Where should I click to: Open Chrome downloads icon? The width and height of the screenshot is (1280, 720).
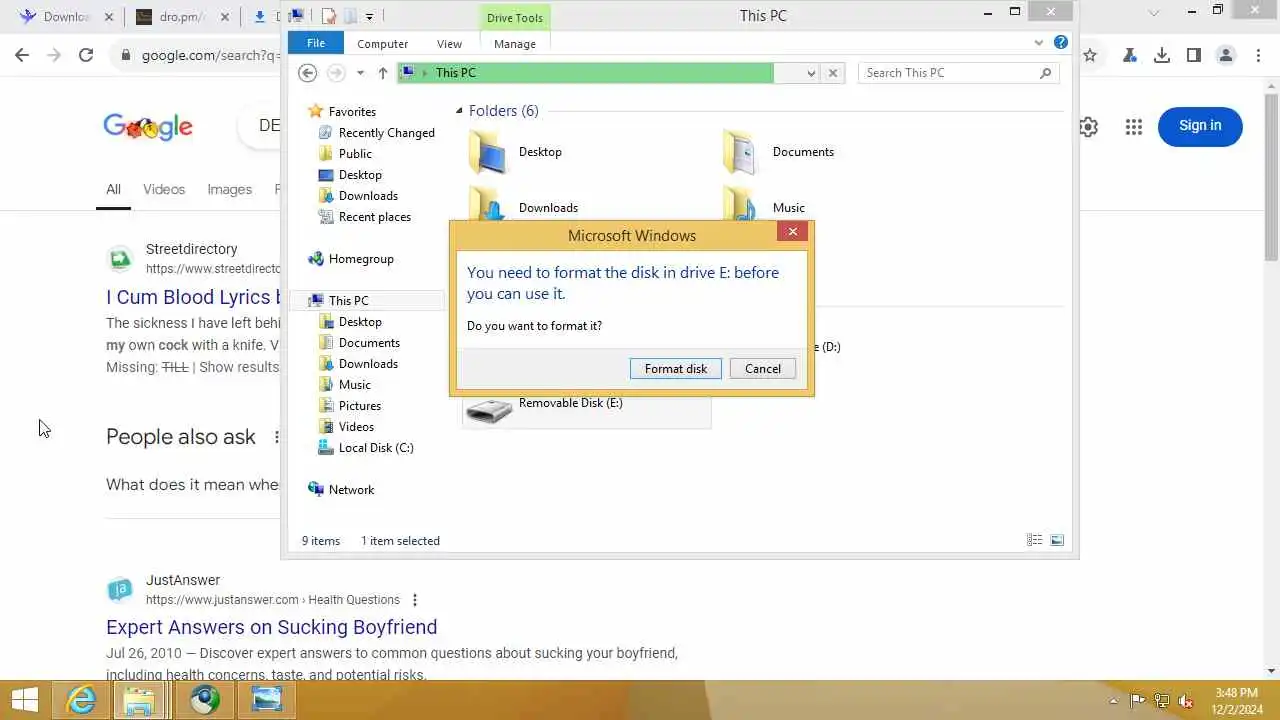tap(1162, 55)
